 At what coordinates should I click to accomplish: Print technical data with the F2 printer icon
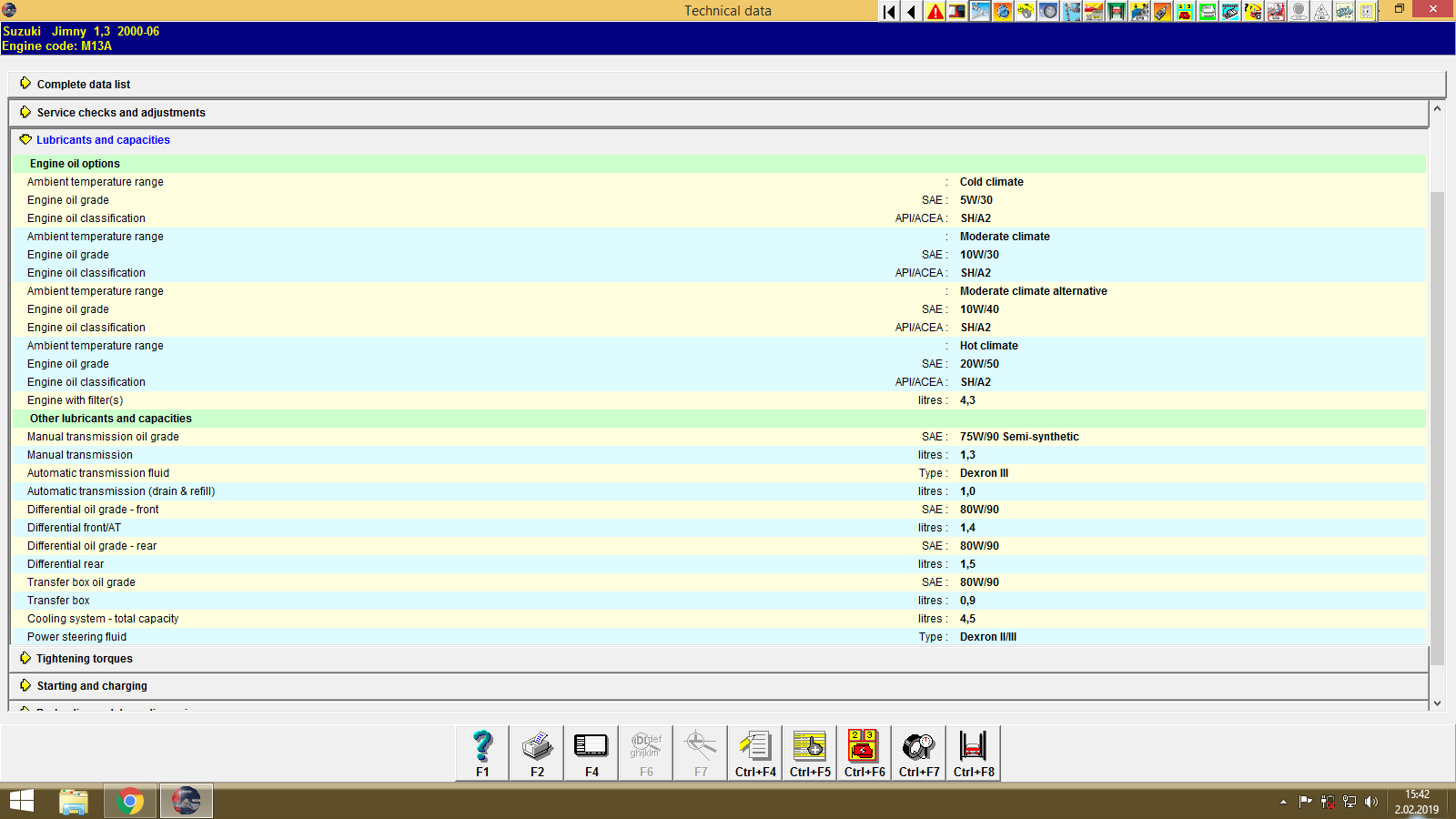[x=536, y=752]
